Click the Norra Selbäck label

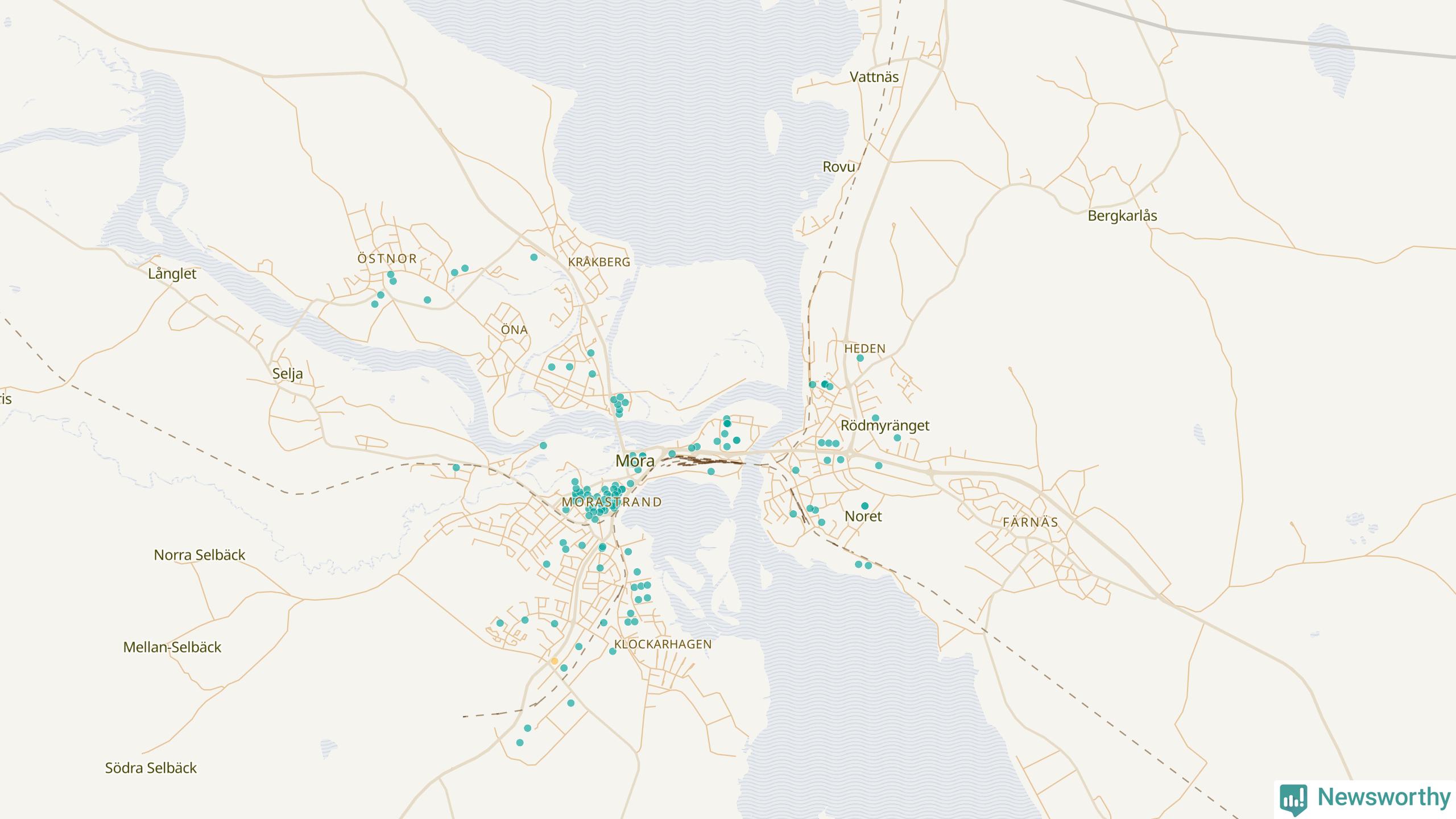pos(199,555)
